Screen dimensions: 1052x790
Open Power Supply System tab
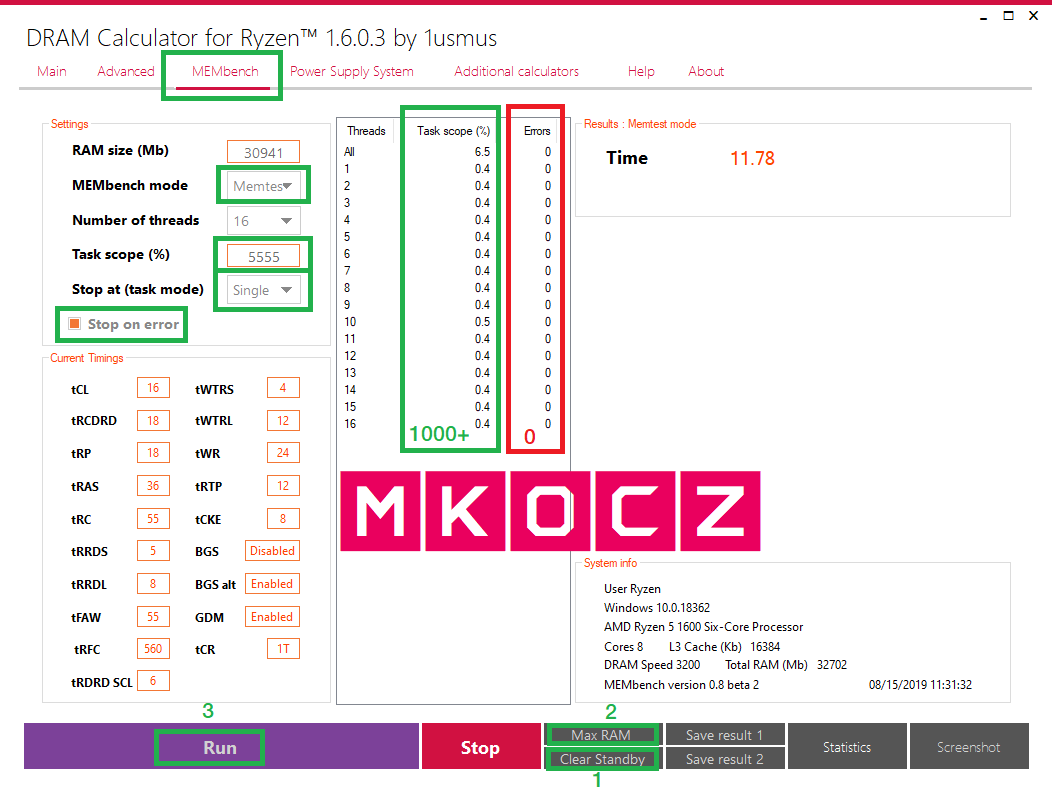coord(352,71)
